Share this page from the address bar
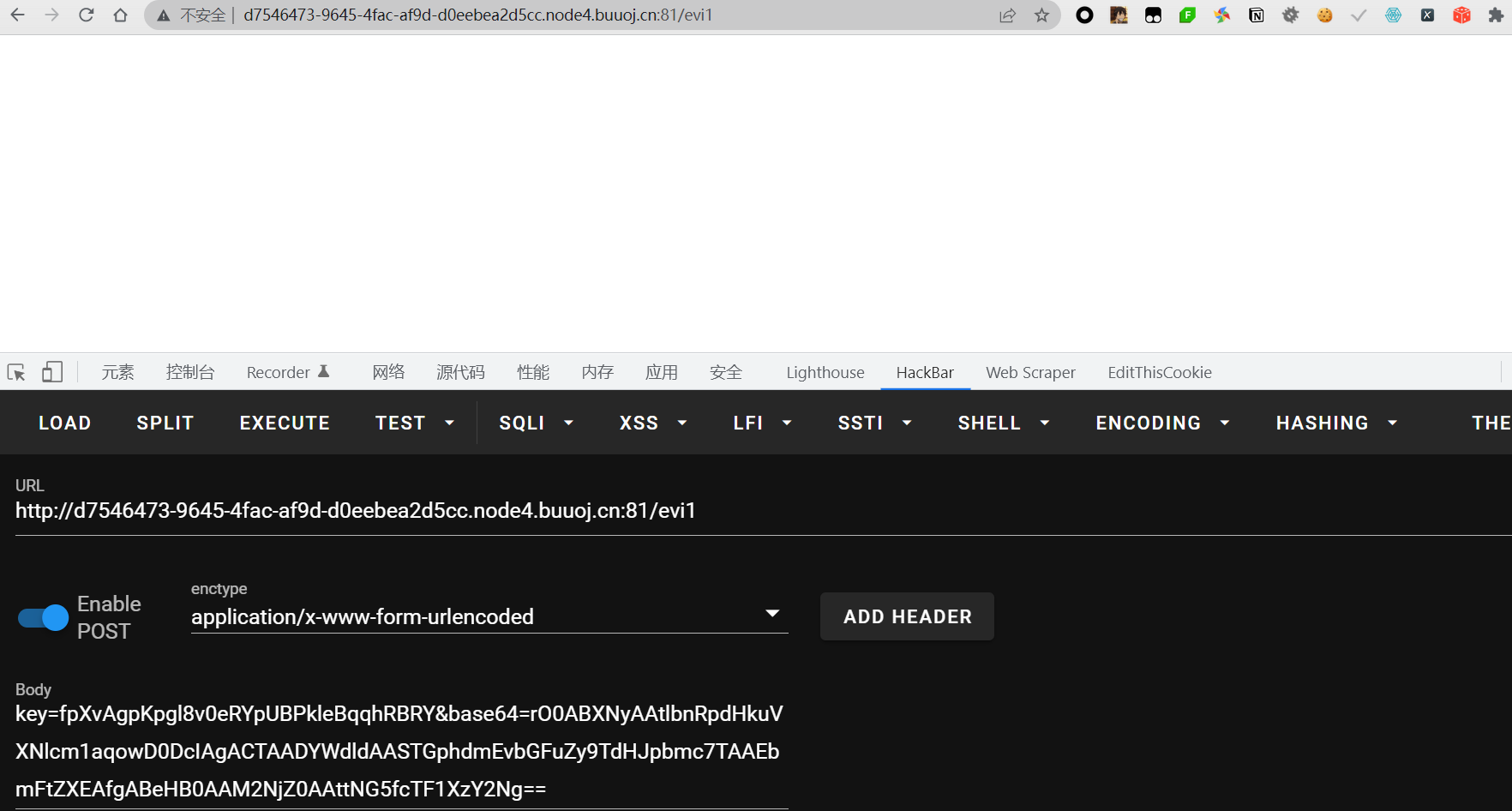 (1007, 15)
